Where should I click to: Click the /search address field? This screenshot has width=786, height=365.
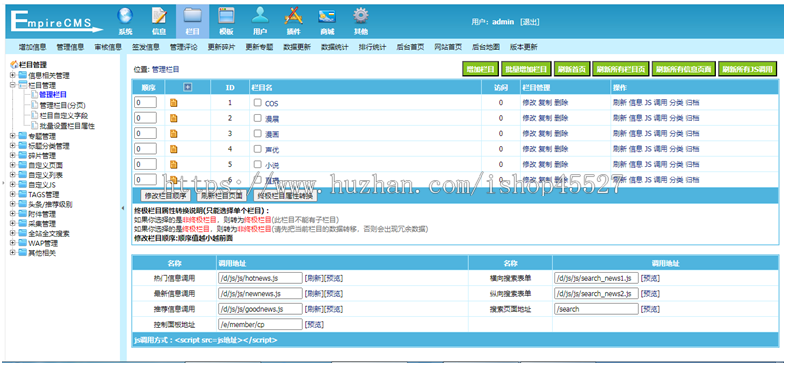(x=597, y=309)
